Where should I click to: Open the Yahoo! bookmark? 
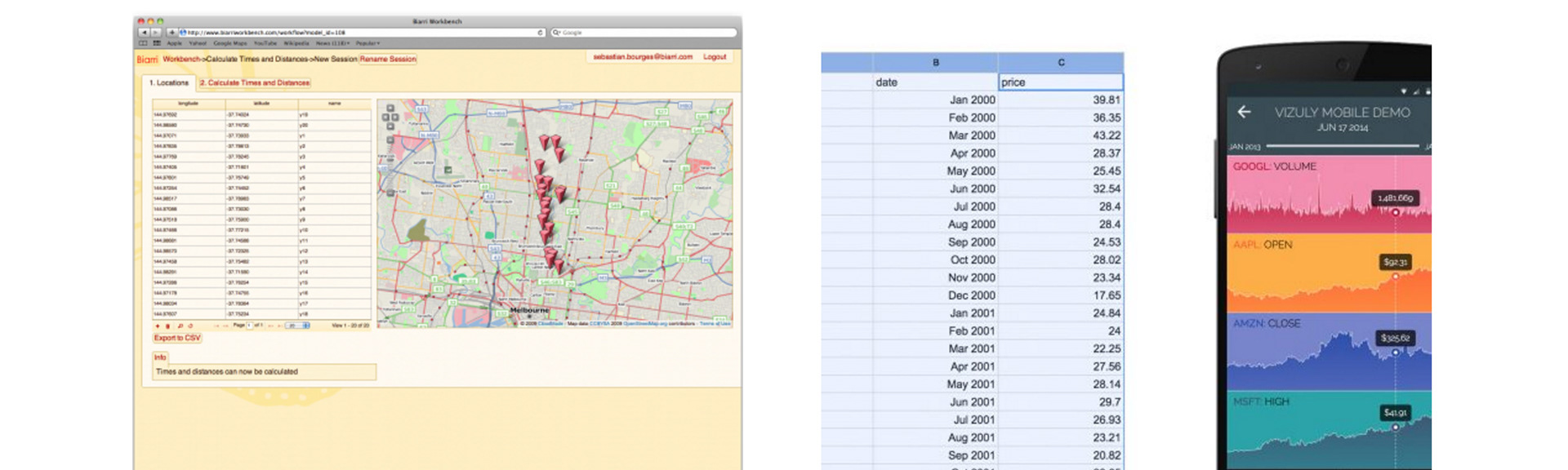click(198, 43)
